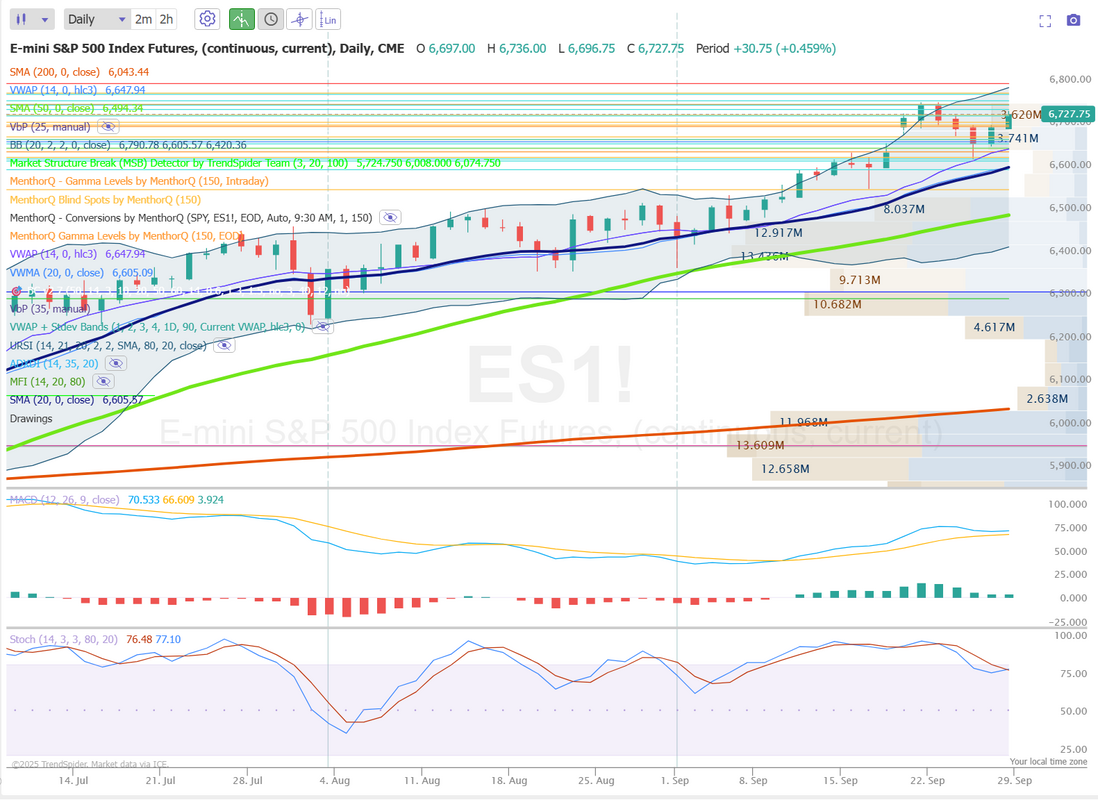Click the crosshair tool icon

(x=299, y=19)
